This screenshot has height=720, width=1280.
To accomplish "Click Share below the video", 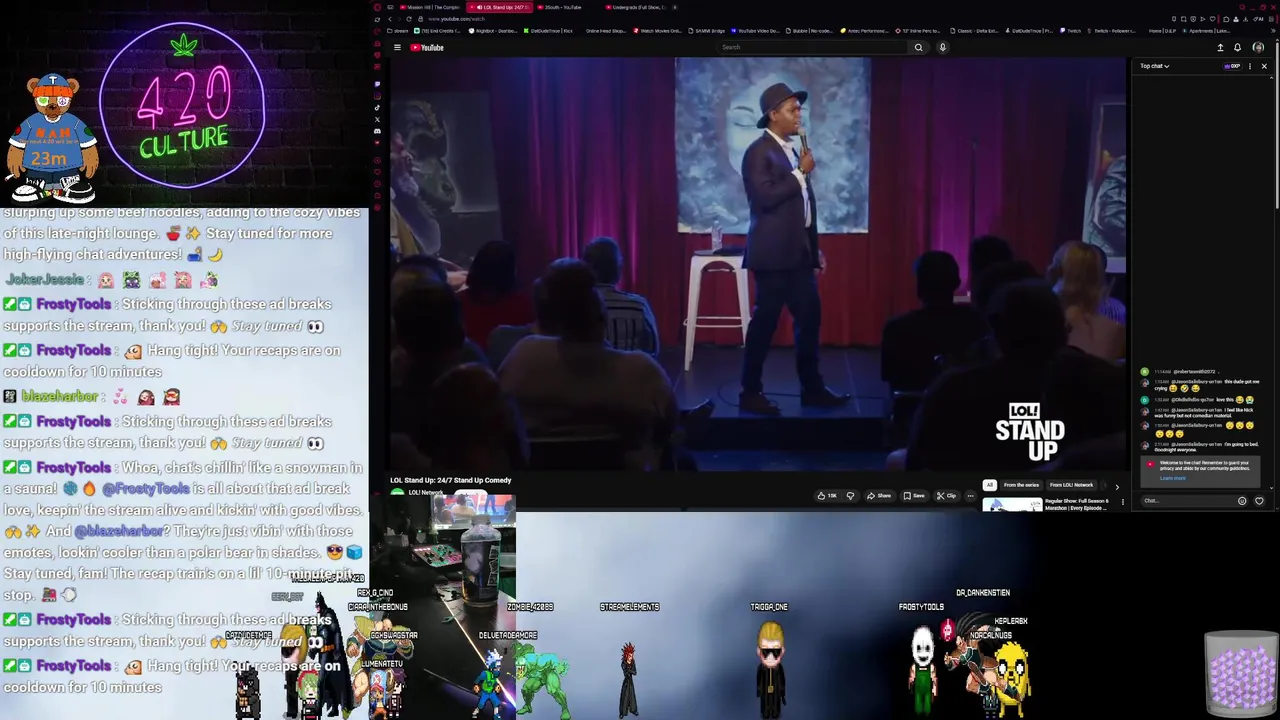I will coord(879,495).
